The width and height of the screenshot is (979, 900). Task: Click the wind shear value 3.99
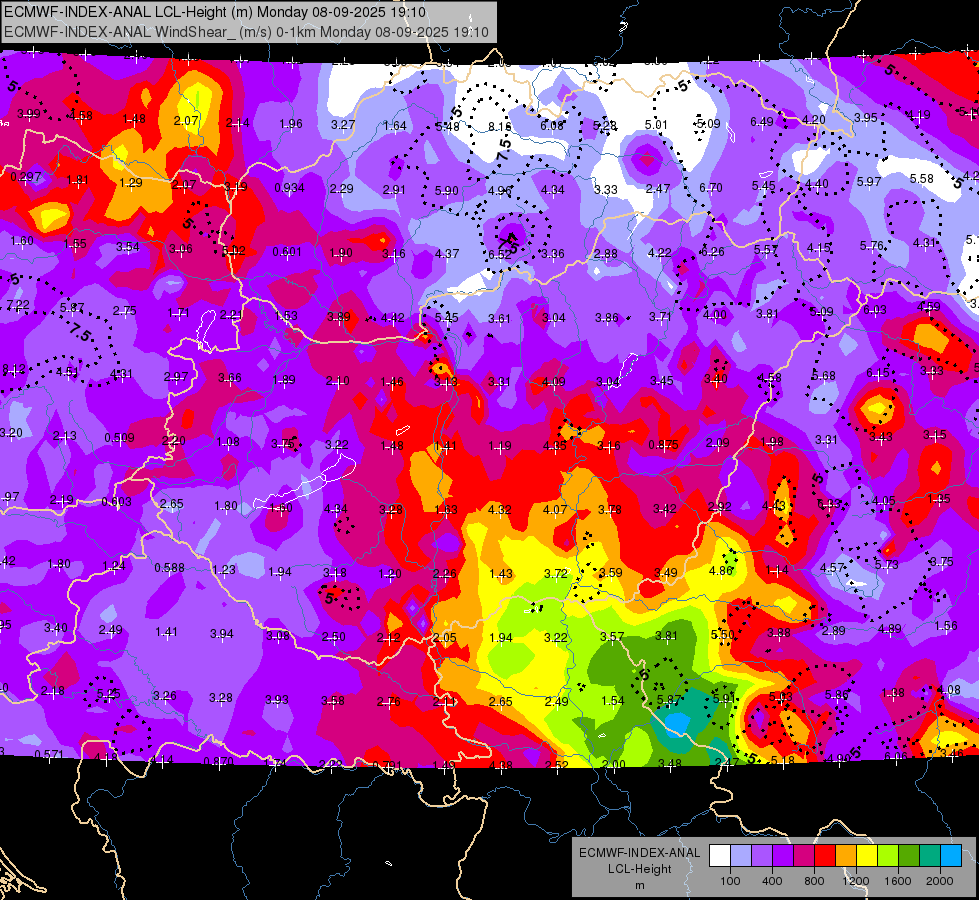(x=29, y=114)
